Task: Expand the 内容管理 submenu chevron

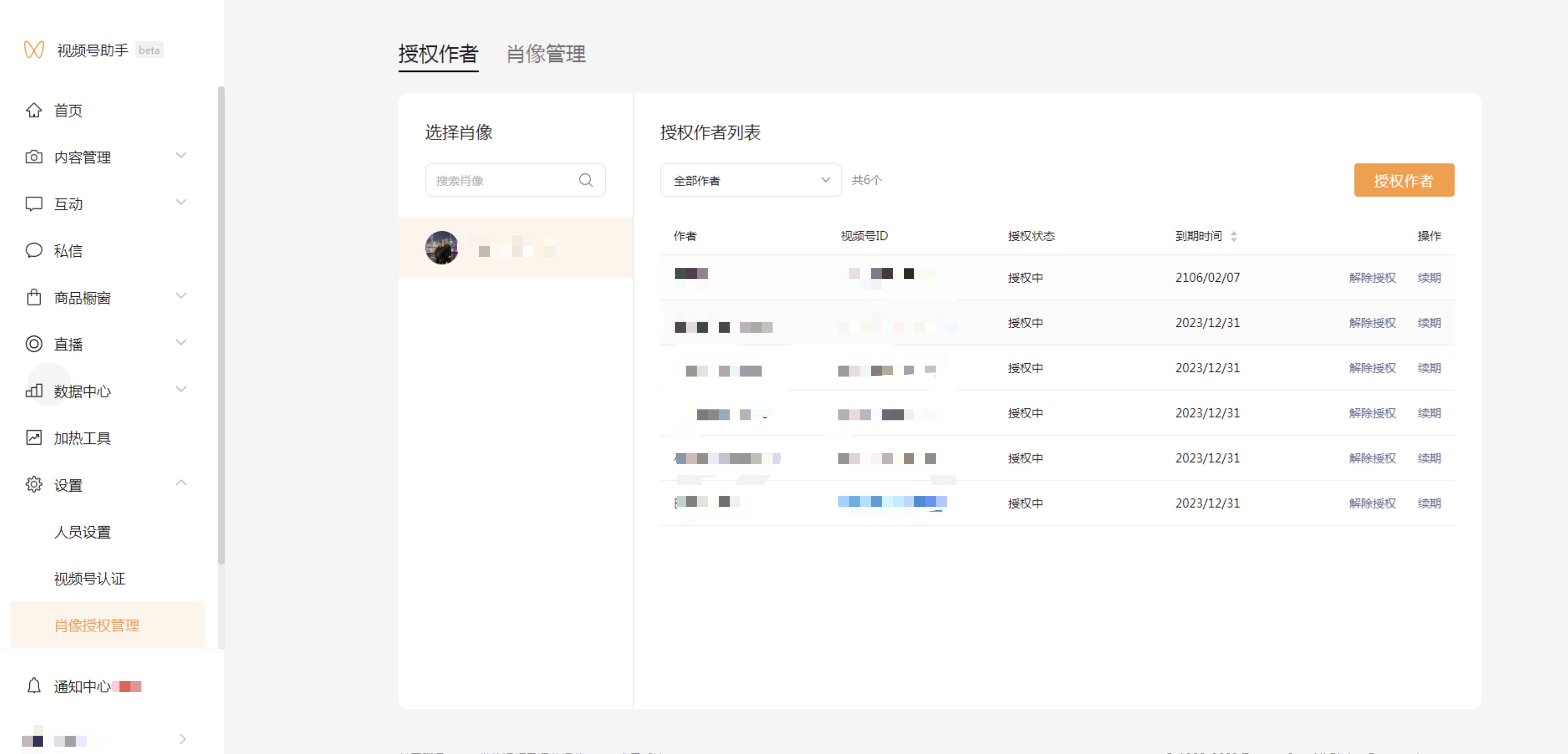Action: [181, 155]
